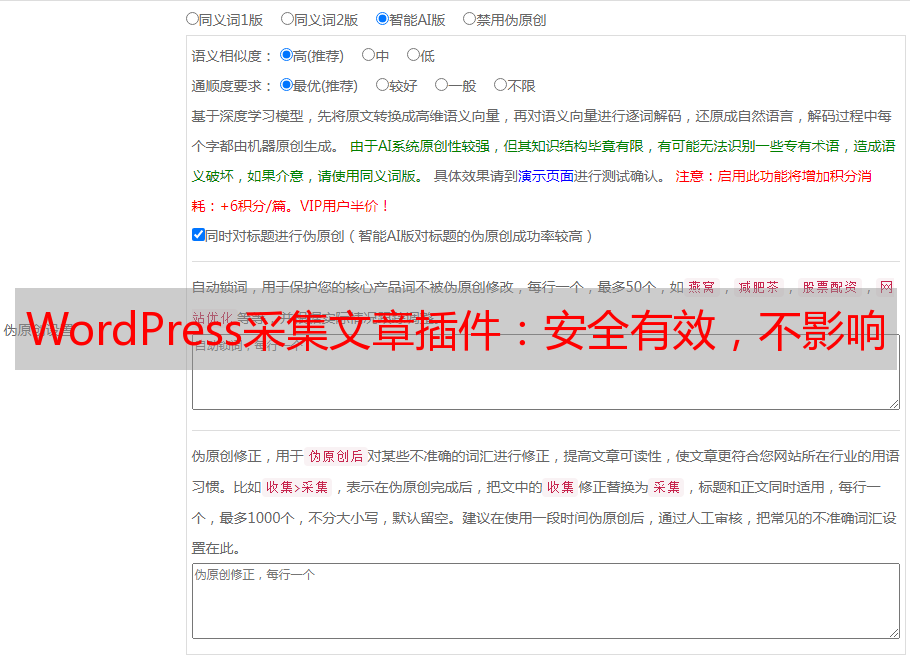Click the 伪原创后 highlighted tag
The width and height of the screenshot is (911, 658).
pyautogui.click(x=336, y=456)
